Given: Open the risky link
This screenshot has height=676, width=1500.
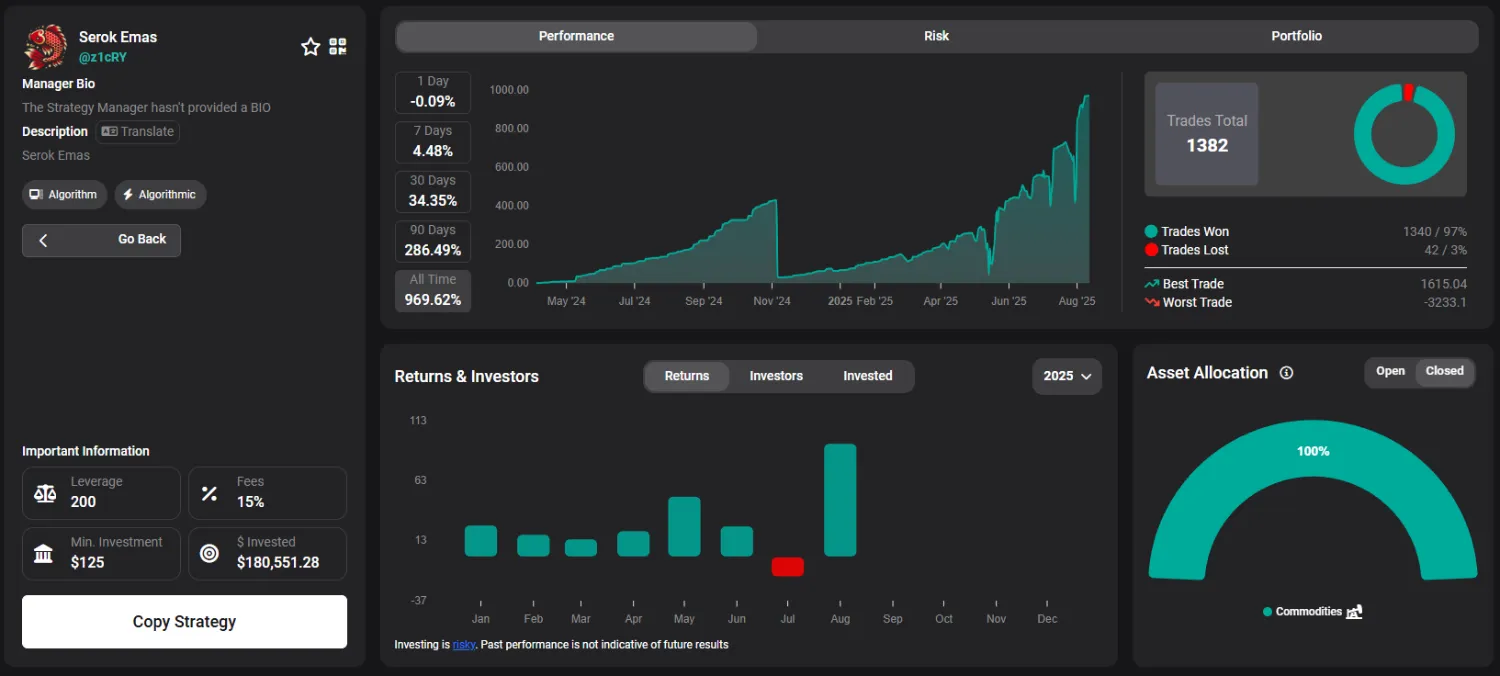Looking at the screenshot, I should [464, 645].
